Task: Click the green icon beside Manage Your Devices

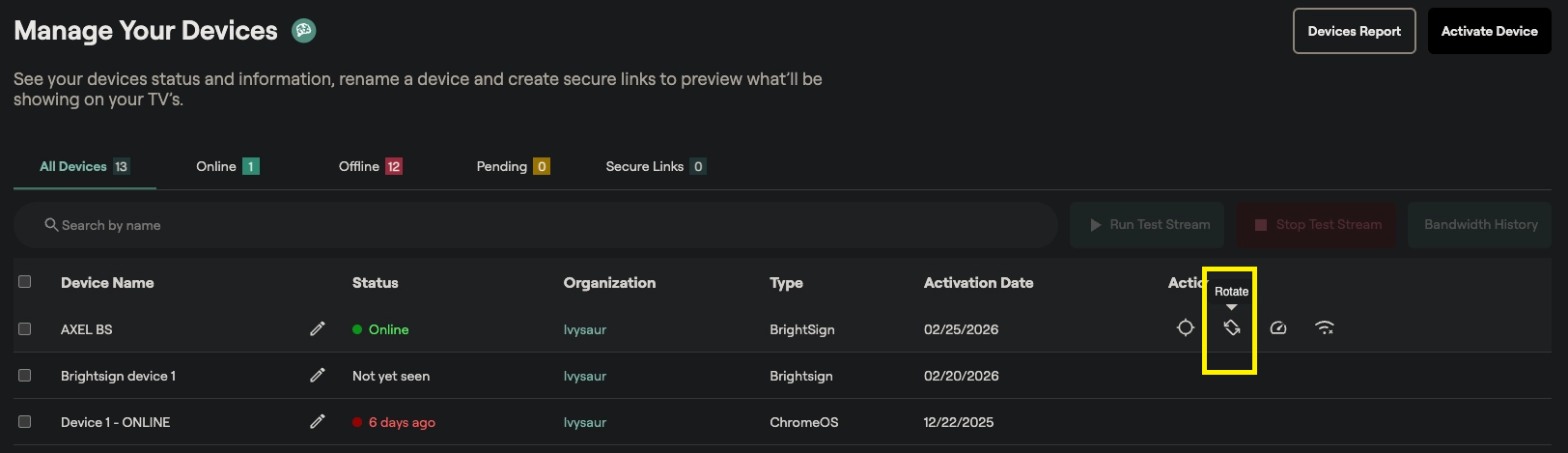Action: pos(304,31)
